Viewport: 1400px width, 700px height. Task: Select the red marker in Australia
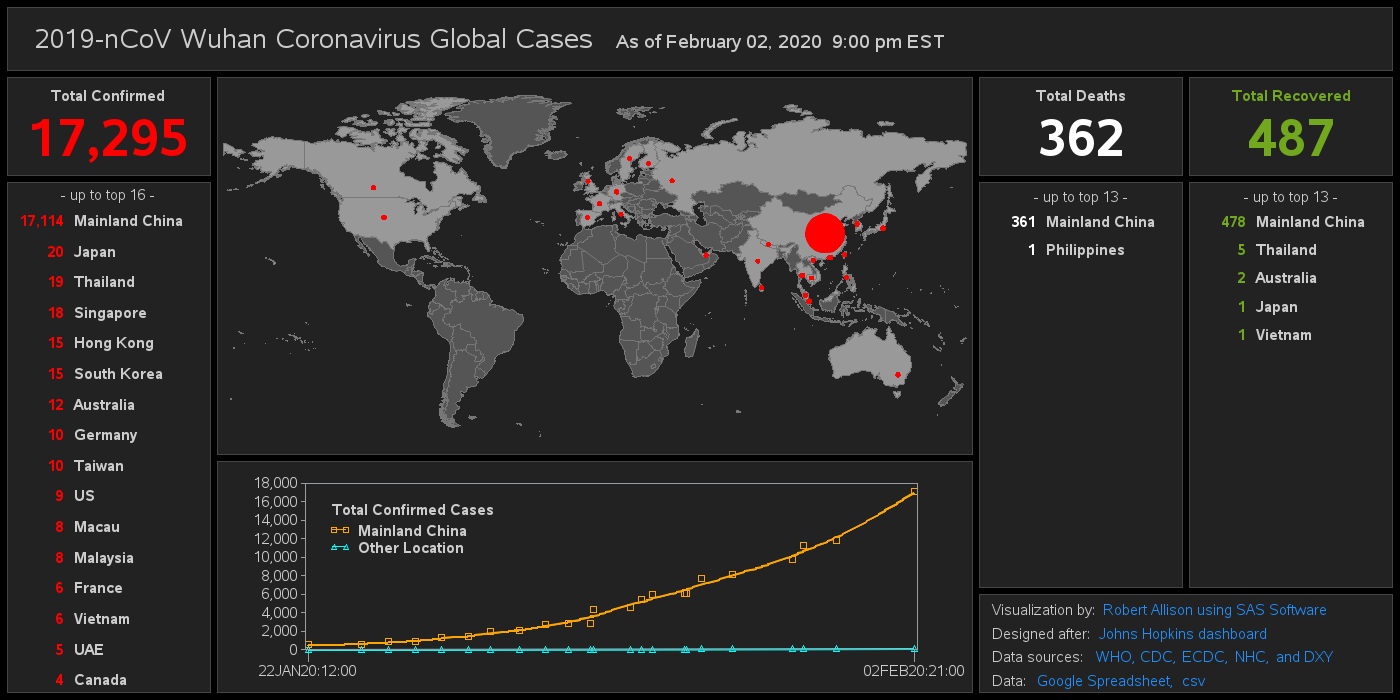(897, 375)
